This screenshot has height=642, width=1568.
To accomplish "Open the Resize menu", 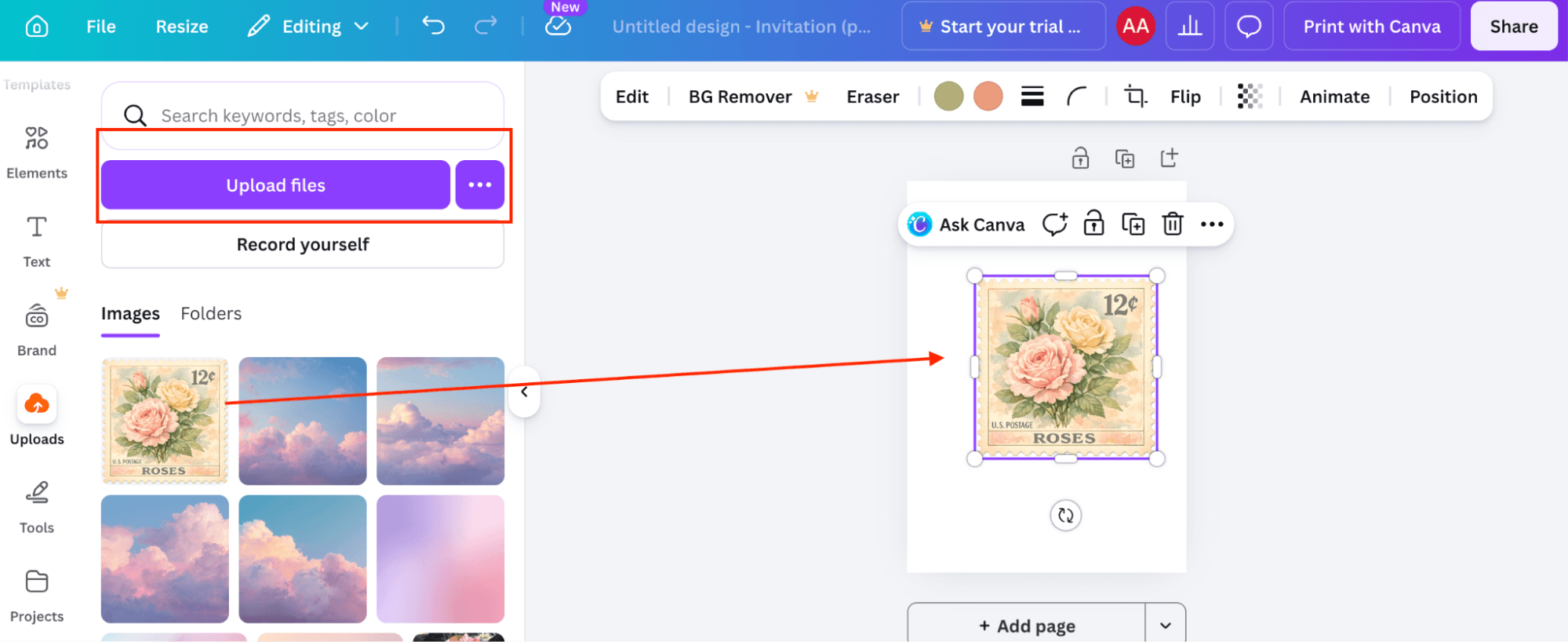I will [x=182, y=27].
